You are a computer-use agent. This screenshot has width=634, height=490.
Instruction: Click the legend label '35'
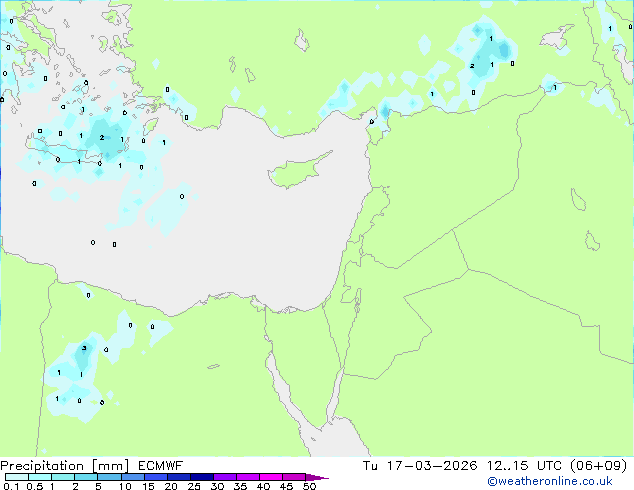click(x=240, y=486)
